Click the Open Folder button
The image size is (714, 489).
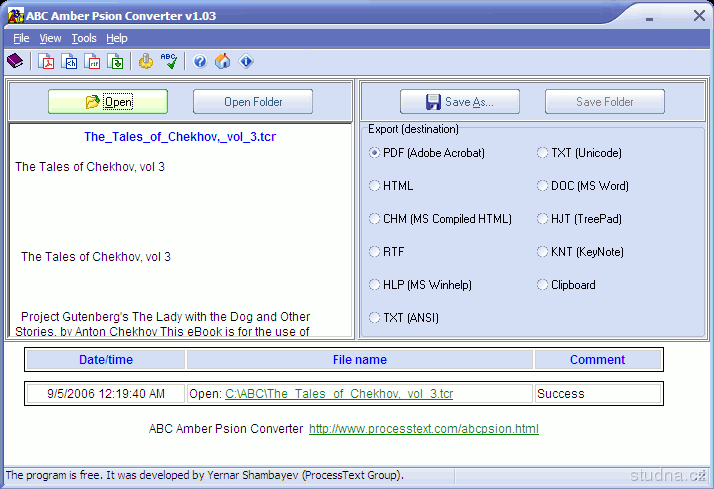253,102
